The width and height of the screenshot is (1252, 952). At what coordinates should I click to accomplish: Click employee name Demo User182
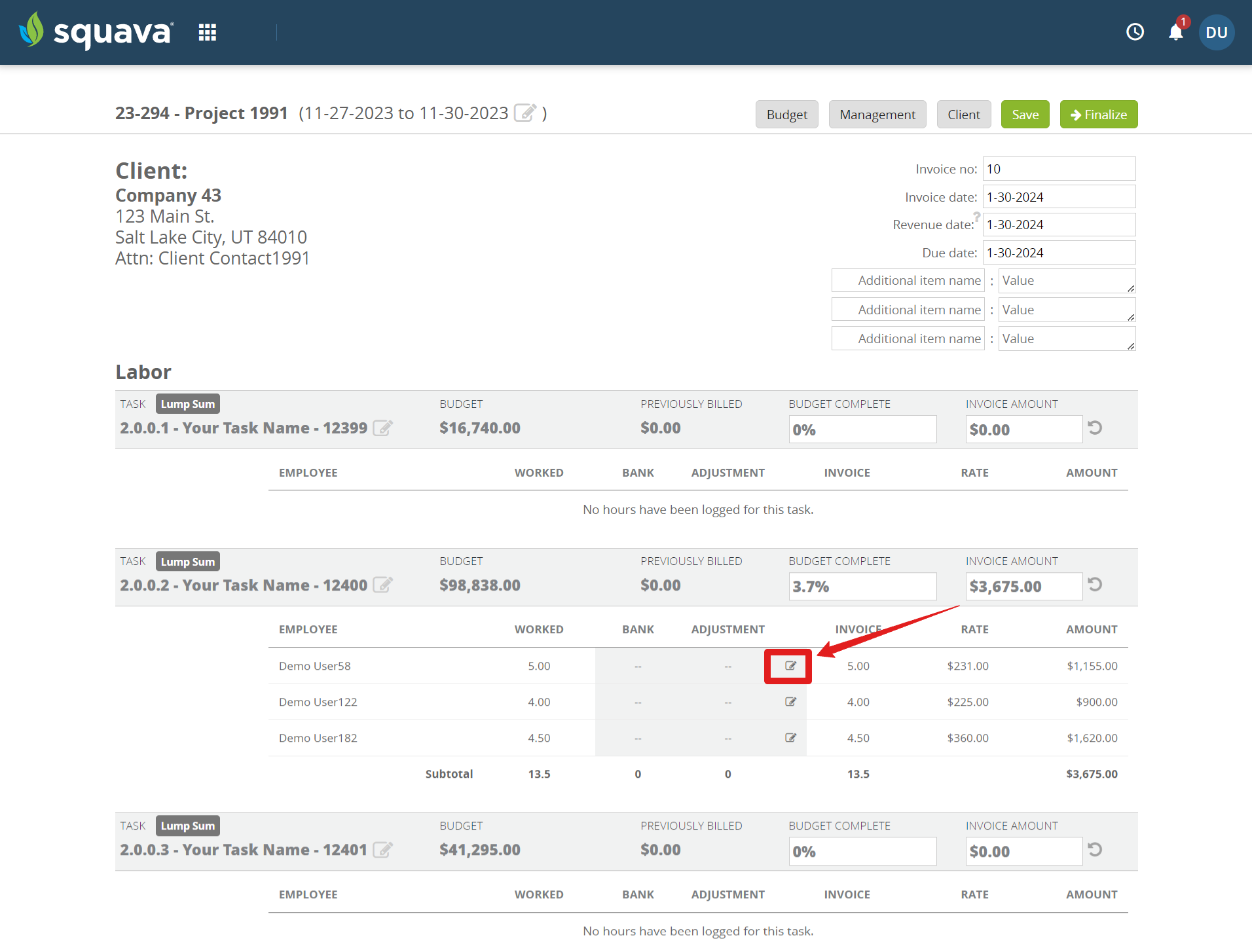[x=318, y=738]
